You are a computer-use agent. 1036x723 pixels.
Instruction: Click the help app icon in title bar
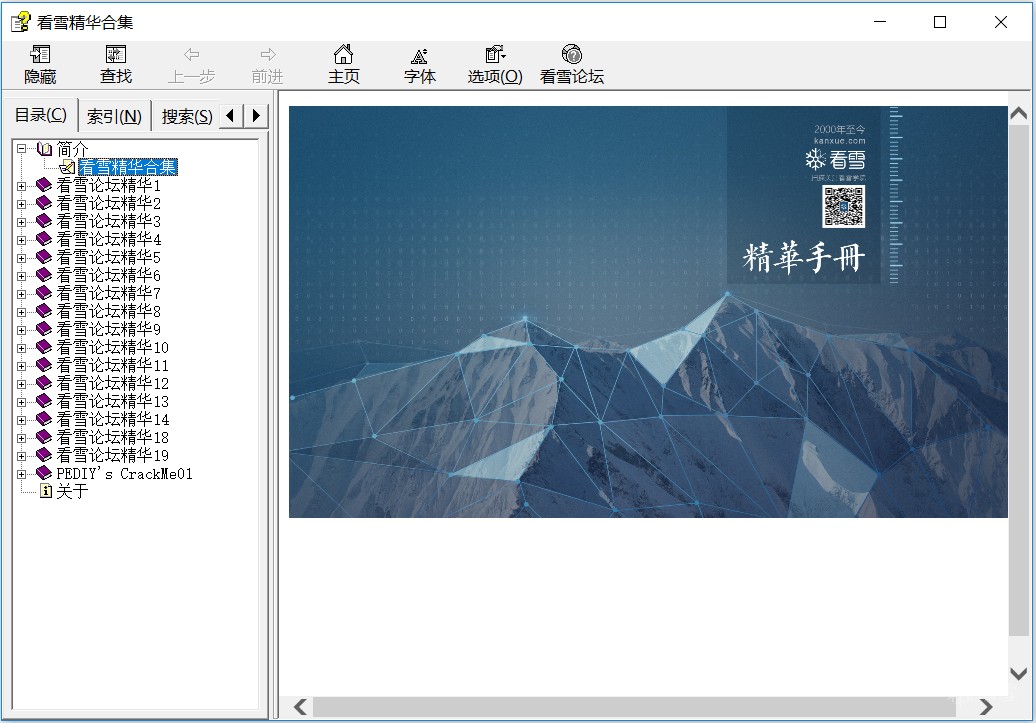click(20, 22)
